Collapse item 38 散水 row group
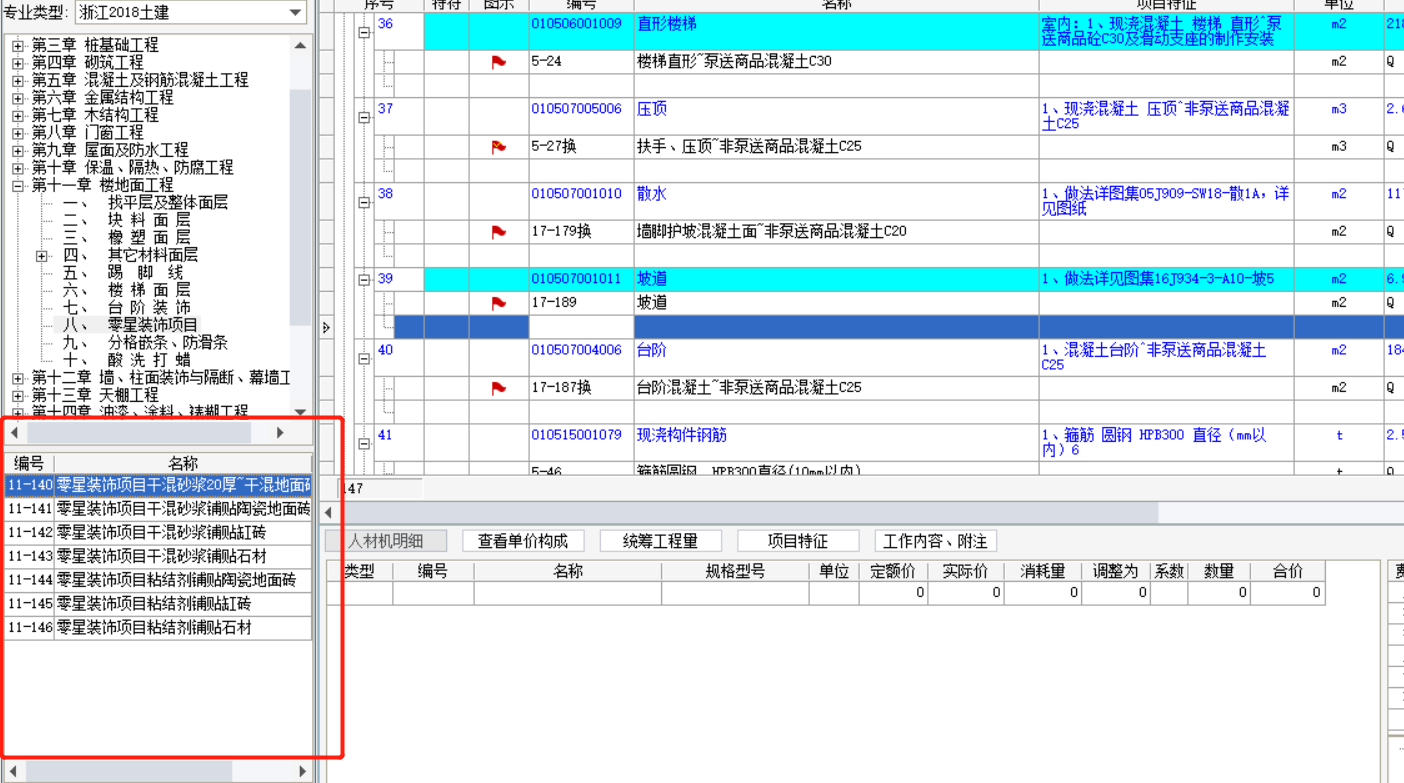 [364, 202]
